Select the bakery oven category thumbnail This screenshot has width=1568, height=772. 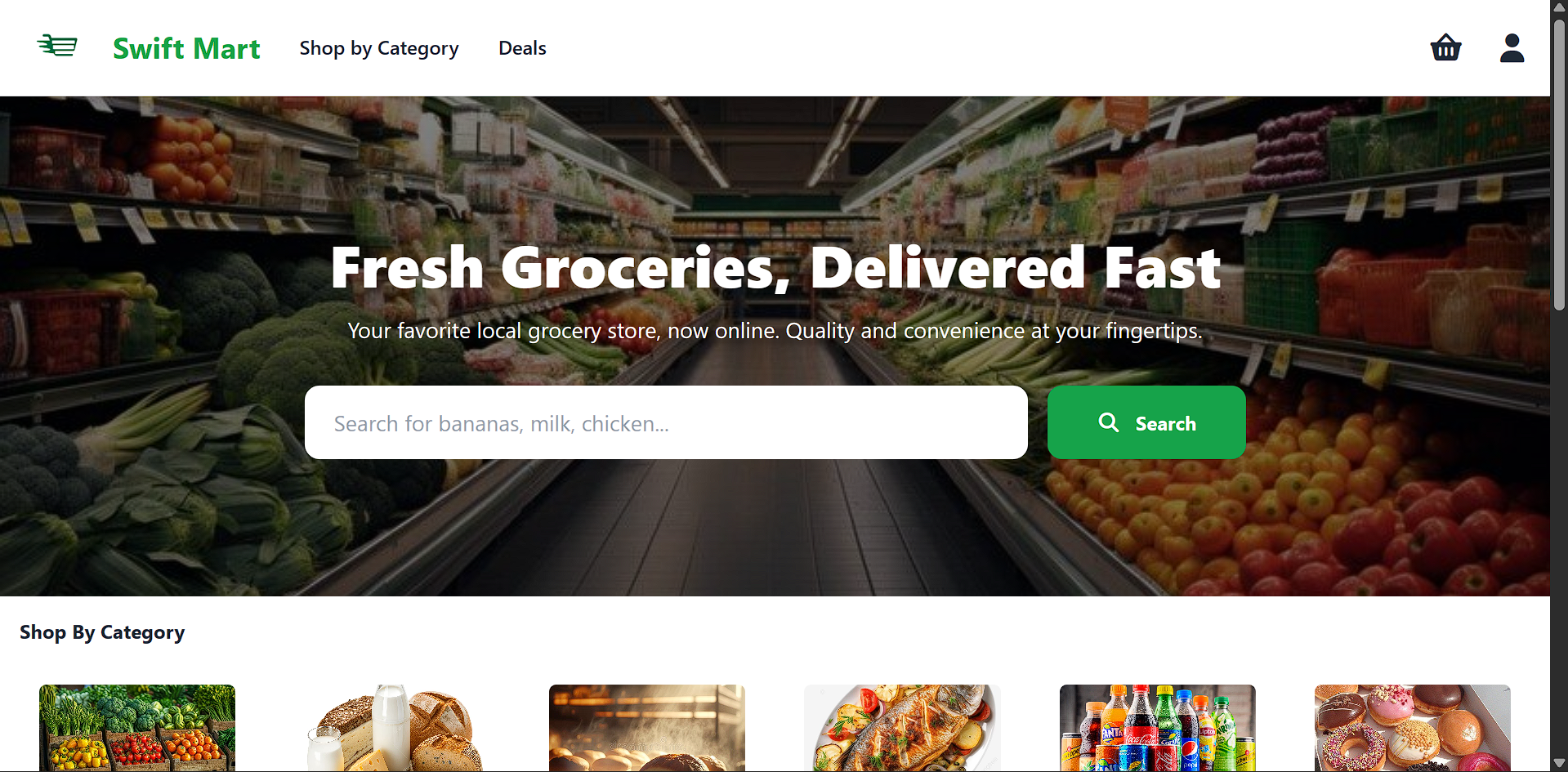click(647, 728)
